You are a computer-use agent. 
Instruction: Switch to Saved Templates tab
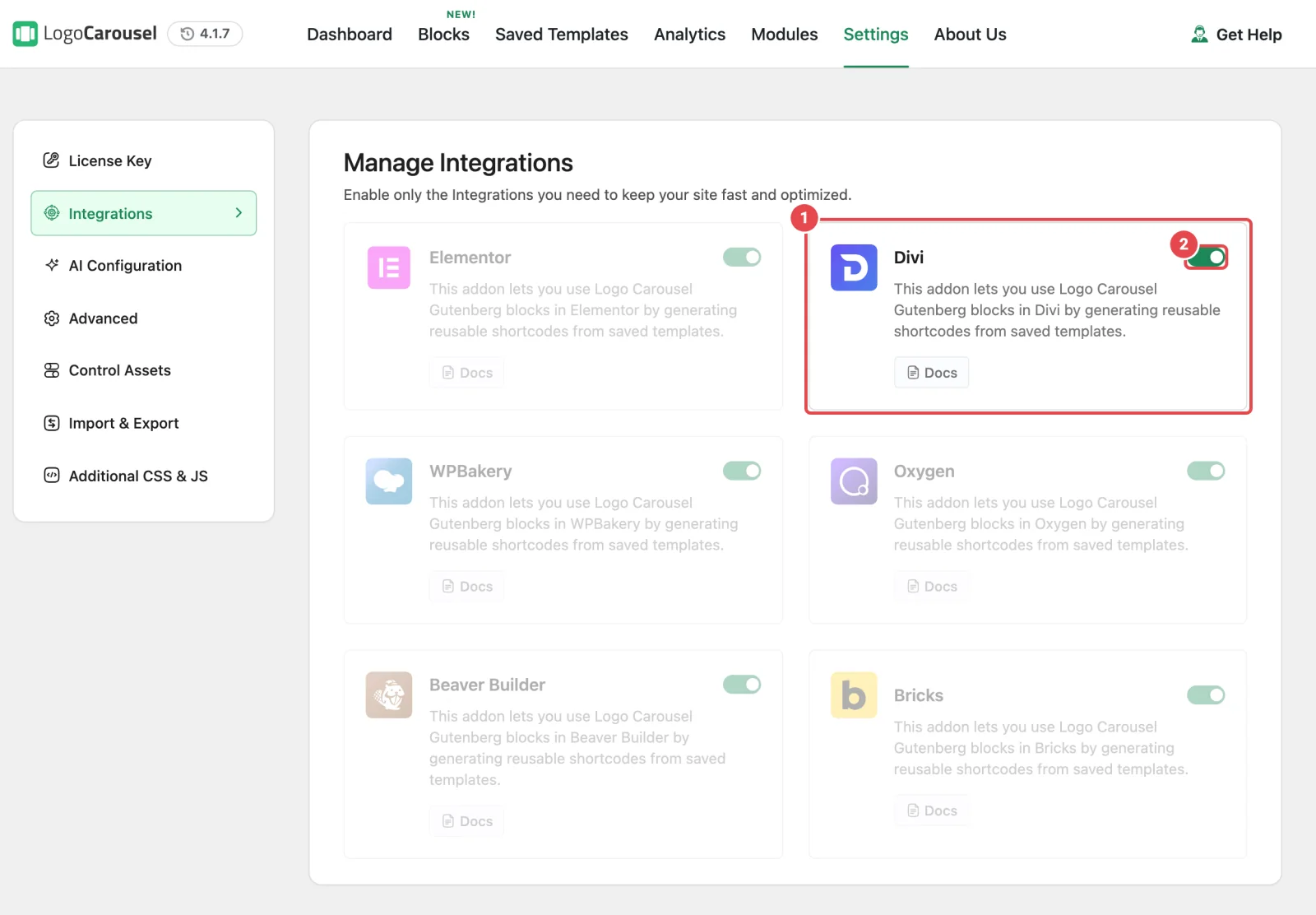pyautogui.click(x=562, y=35)
